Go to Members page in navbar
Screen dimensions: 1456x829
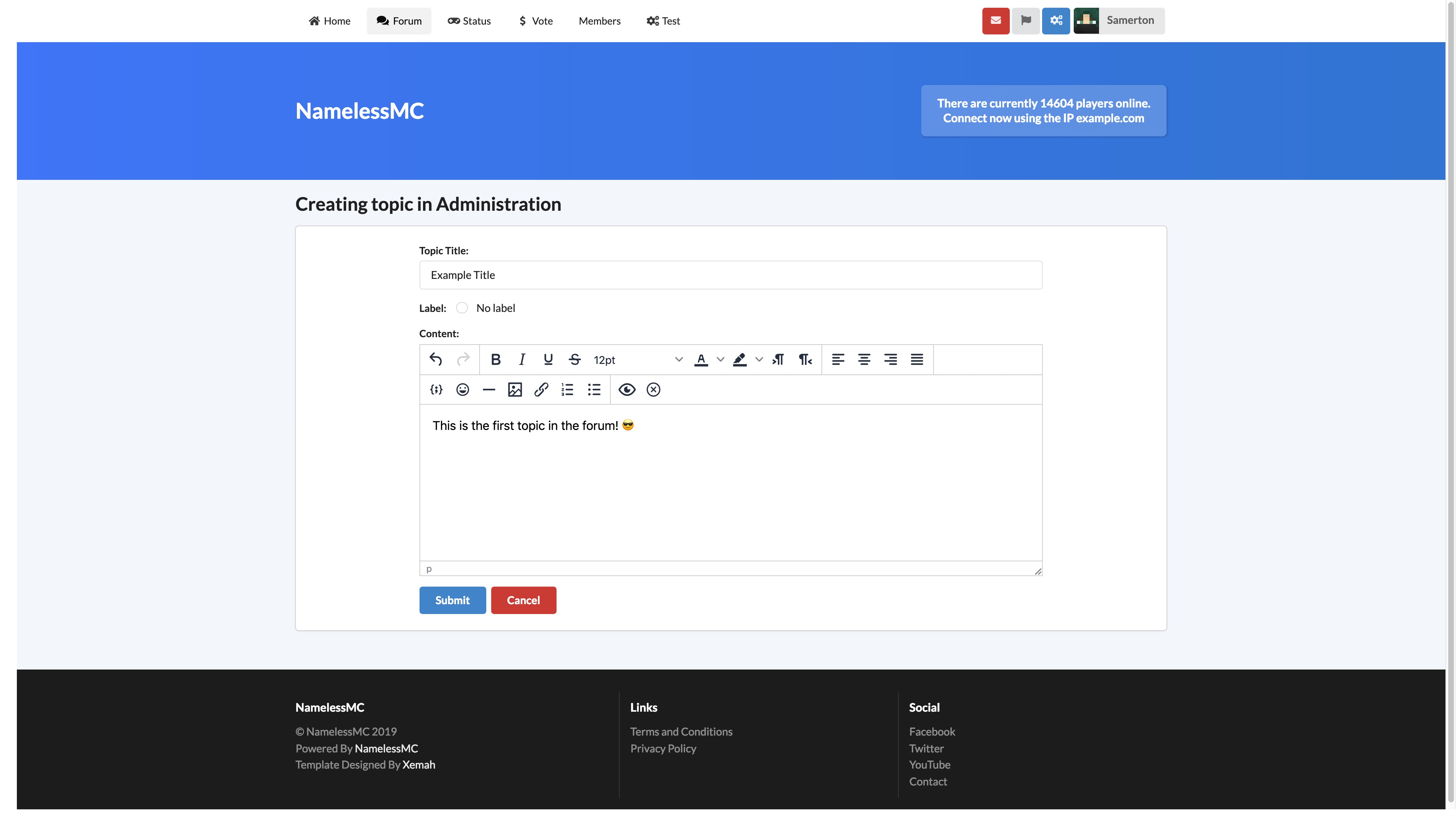(x=599, y=21)
